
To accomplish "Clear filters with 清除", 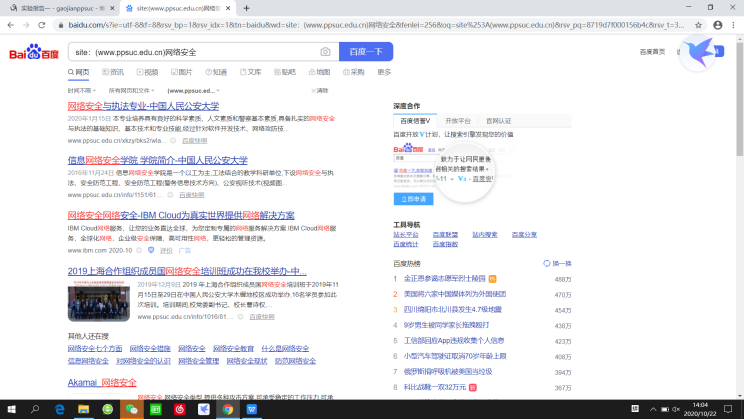I will pyautogui.click(x=320, y=90).
